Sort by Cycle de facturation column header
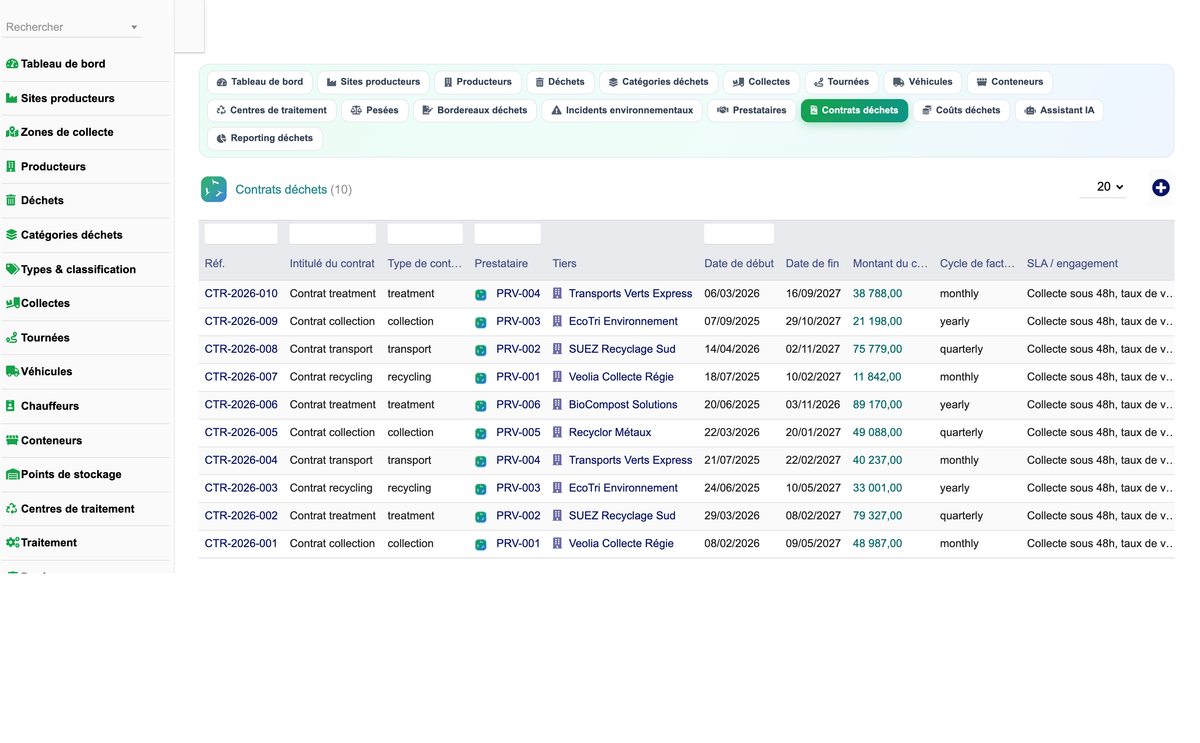The width and height of the screenshot is (1200, 743). coord(977,264)
